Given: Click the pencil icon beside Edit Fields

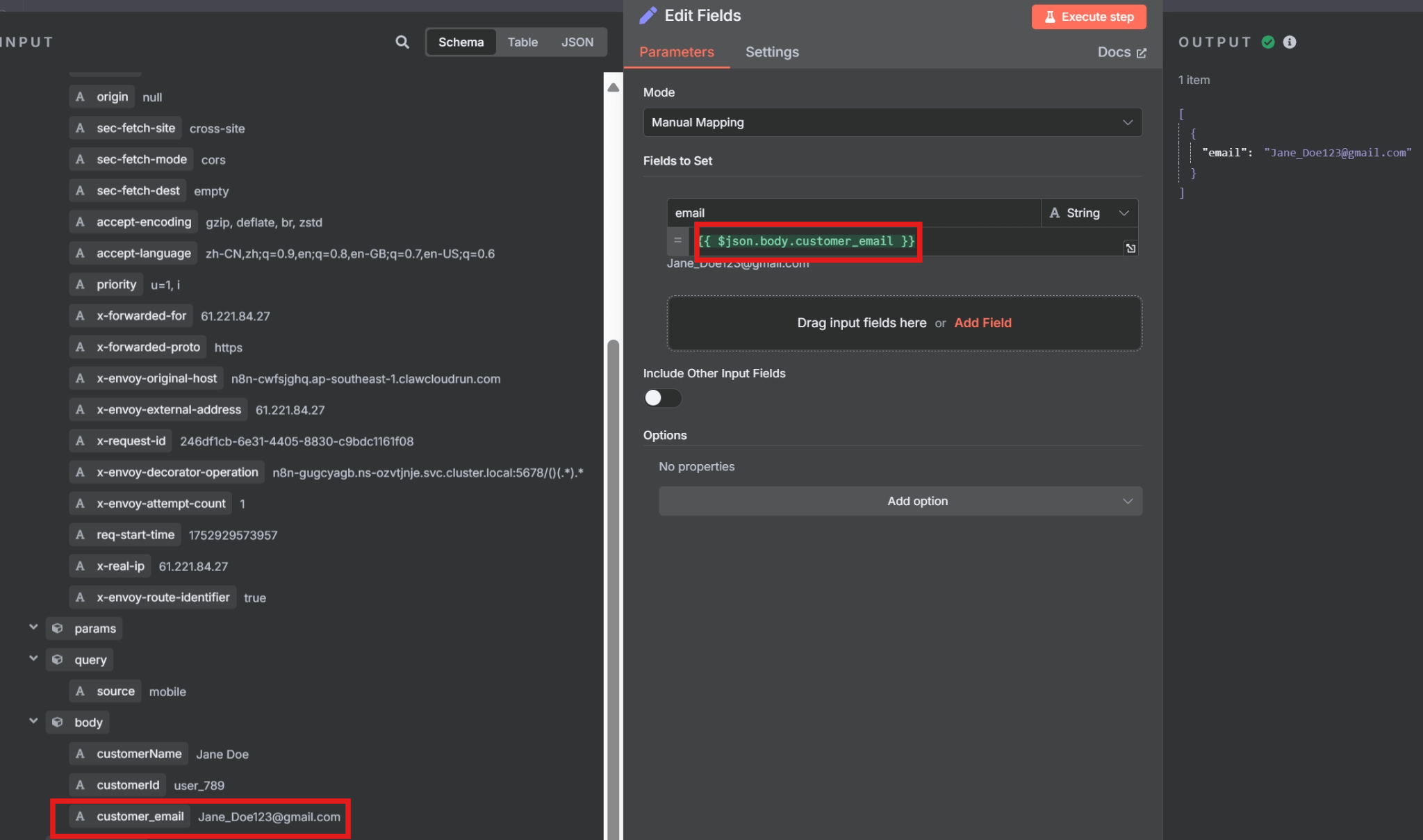Looking at the screenshot, I should (x=648, y=15).
